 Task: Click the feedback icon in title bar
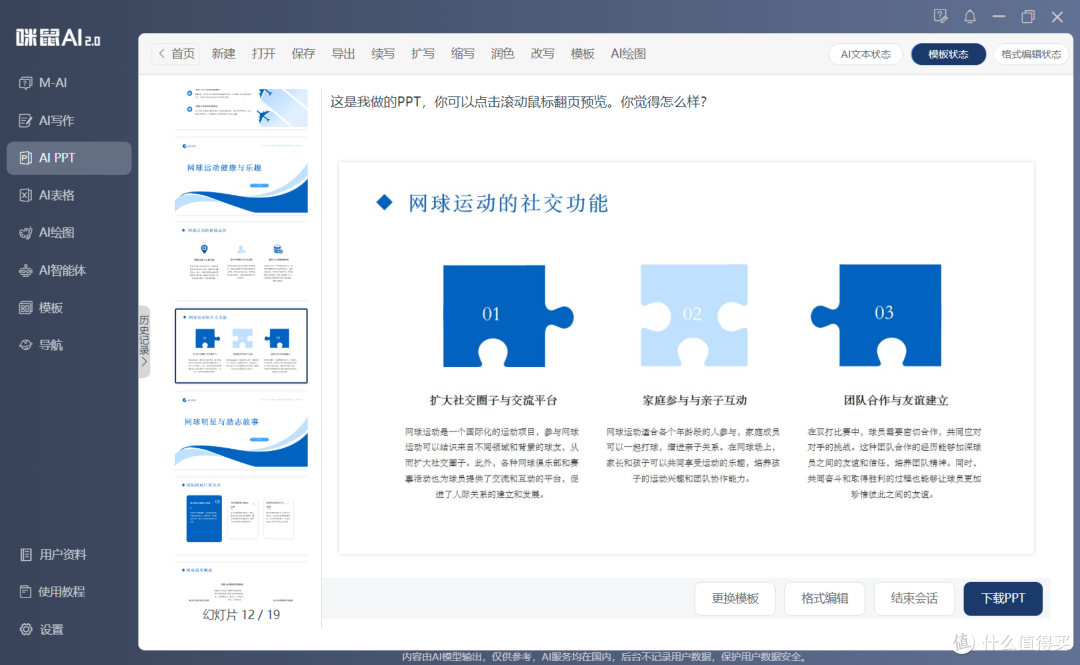[940, 17]
